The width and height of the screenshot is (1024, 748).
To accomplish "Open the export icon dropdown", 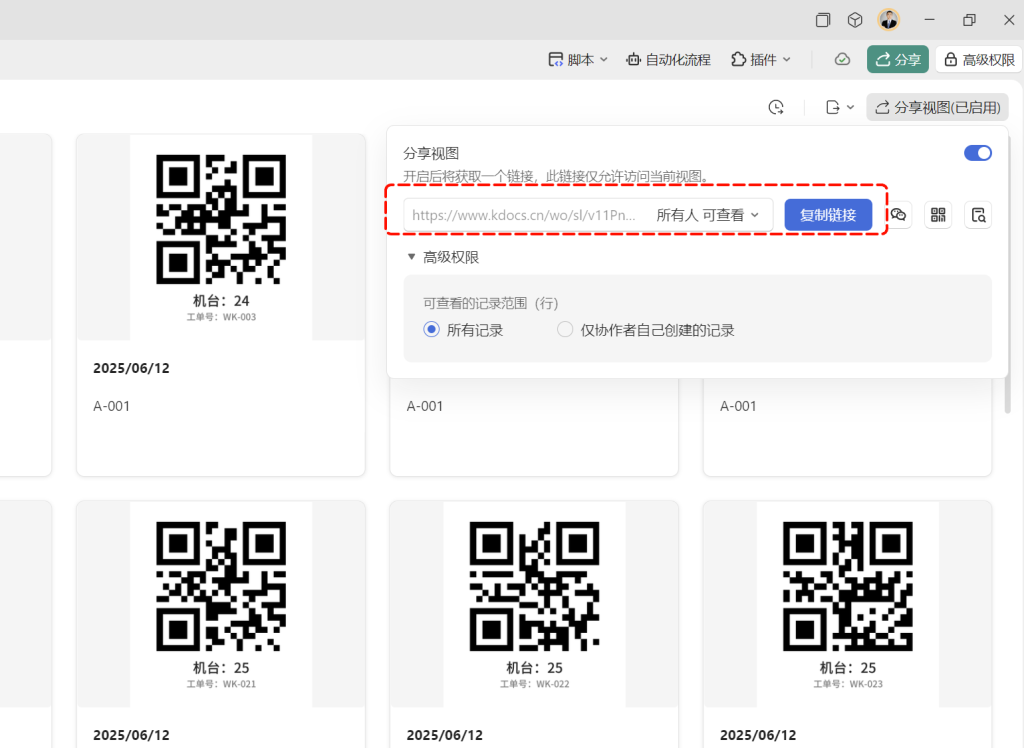I will tap(840, 107).
